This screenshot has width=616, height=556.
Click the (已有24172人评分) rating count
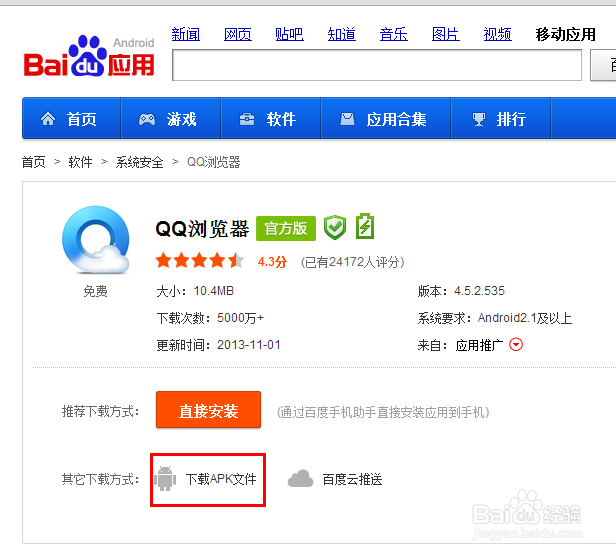(x=352, y=262)
